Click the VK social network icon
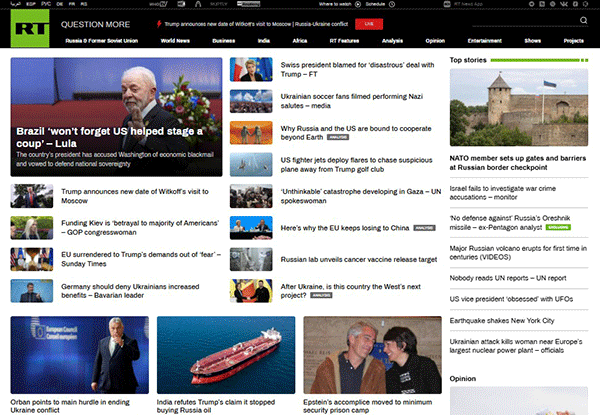Screen dimensions: 600x415 point(564,4)
